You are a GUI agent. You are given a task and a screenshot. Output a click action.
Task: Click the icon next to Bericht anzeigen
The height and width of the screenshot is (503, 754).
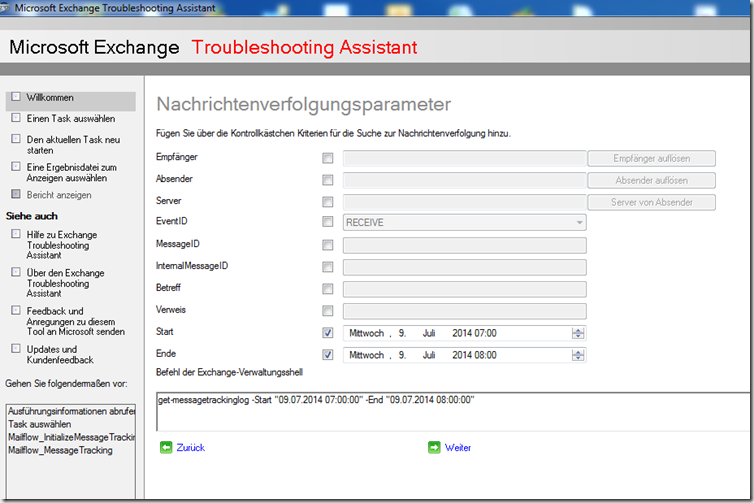[x=16, y=194]
